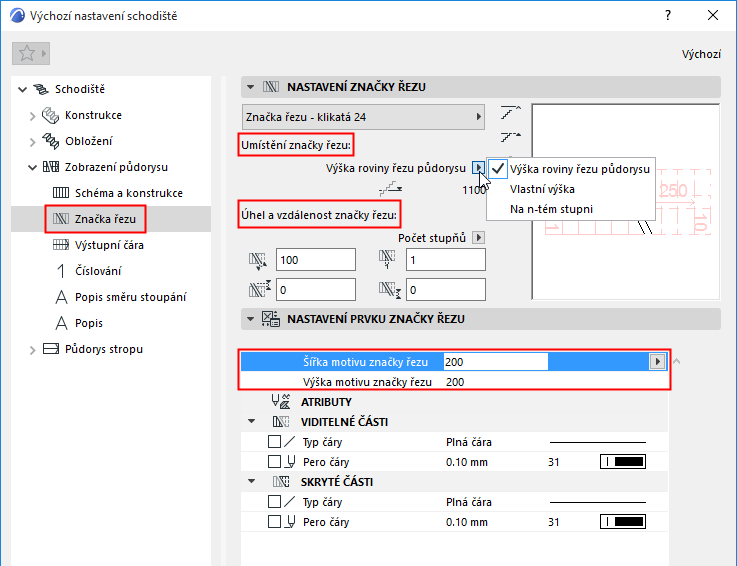Click the break mark style icon with dashed line
This screenshot has width=737, height=566.
tap(511, 137)
